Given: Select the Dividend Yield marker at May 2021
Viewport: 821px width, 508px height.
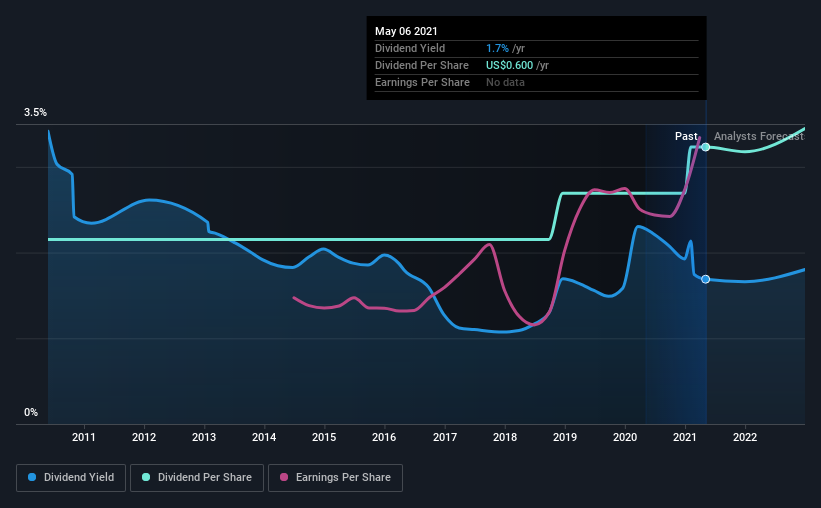Looking at the screenshot, I should 706,279.
